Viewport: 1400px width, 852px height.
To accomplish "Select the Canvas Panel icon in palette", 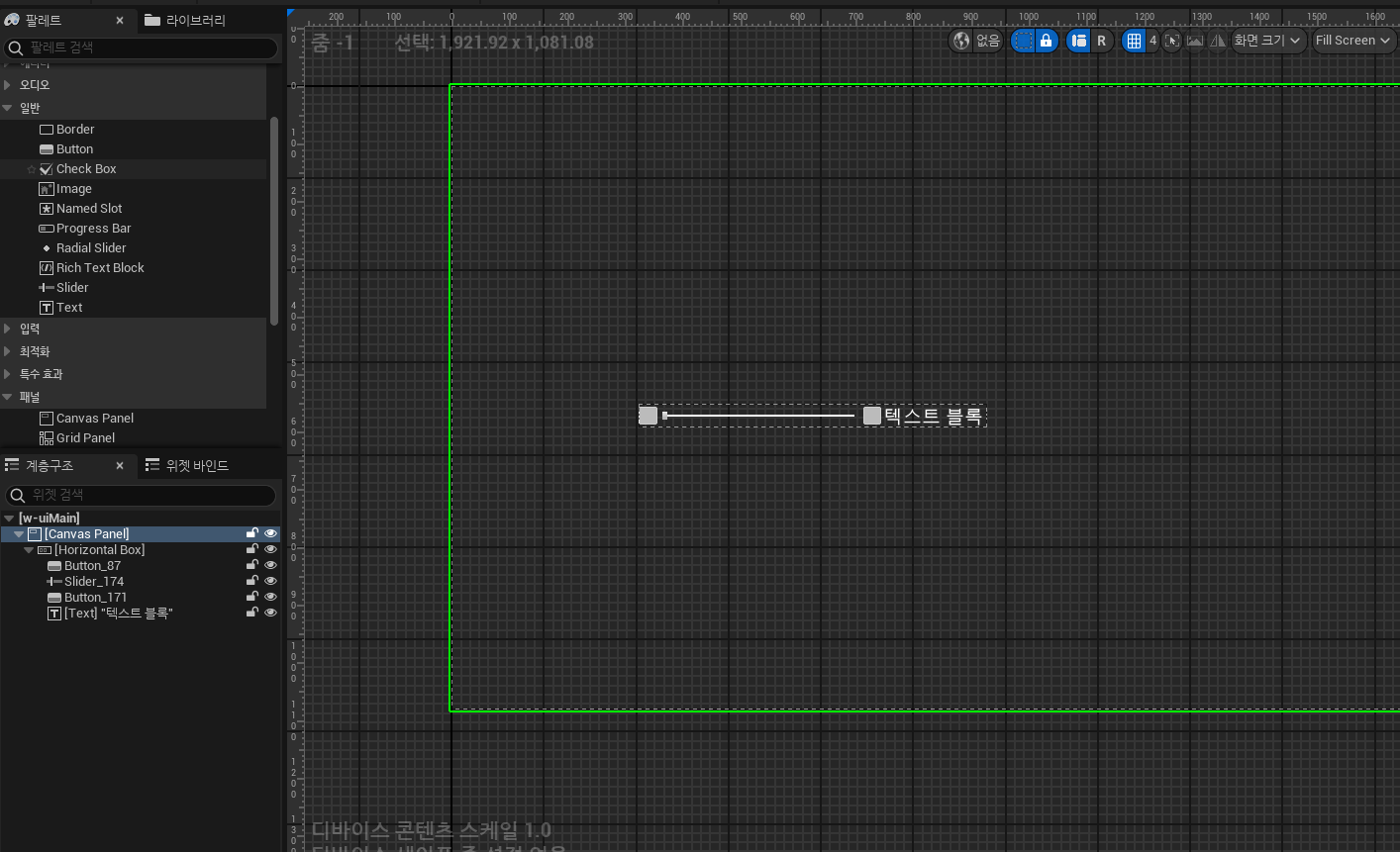I will point(46,419).
